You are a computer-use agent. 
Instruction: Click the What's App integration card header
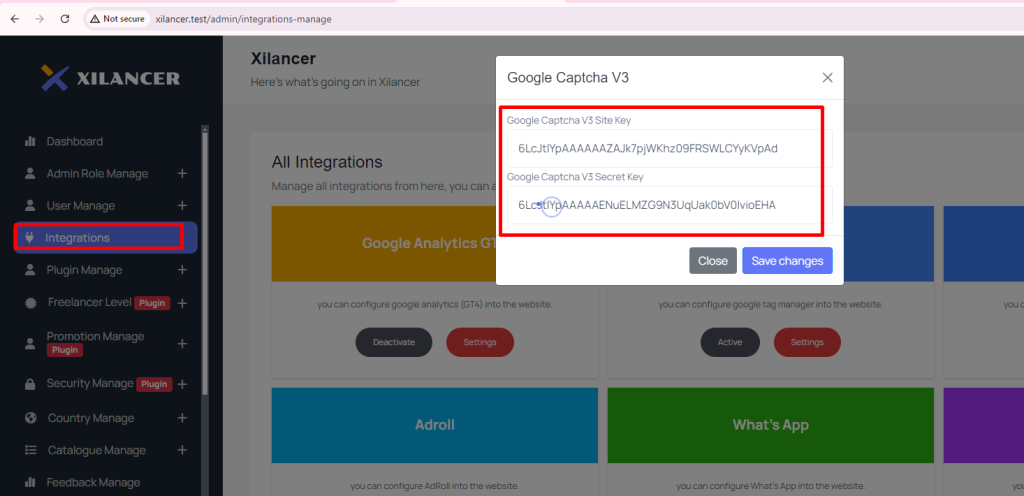tap(771, 425)
